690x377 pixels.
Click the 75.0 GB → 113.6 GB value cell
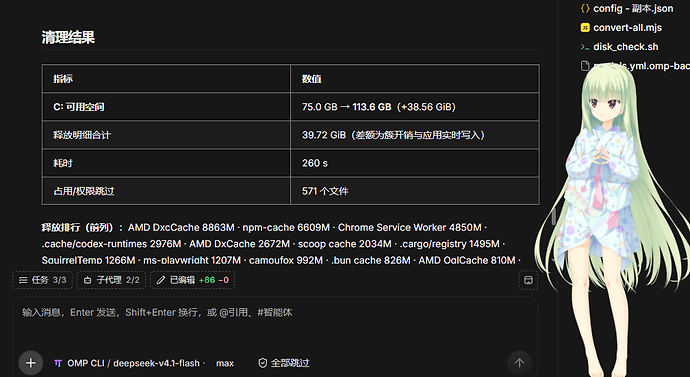415,107
